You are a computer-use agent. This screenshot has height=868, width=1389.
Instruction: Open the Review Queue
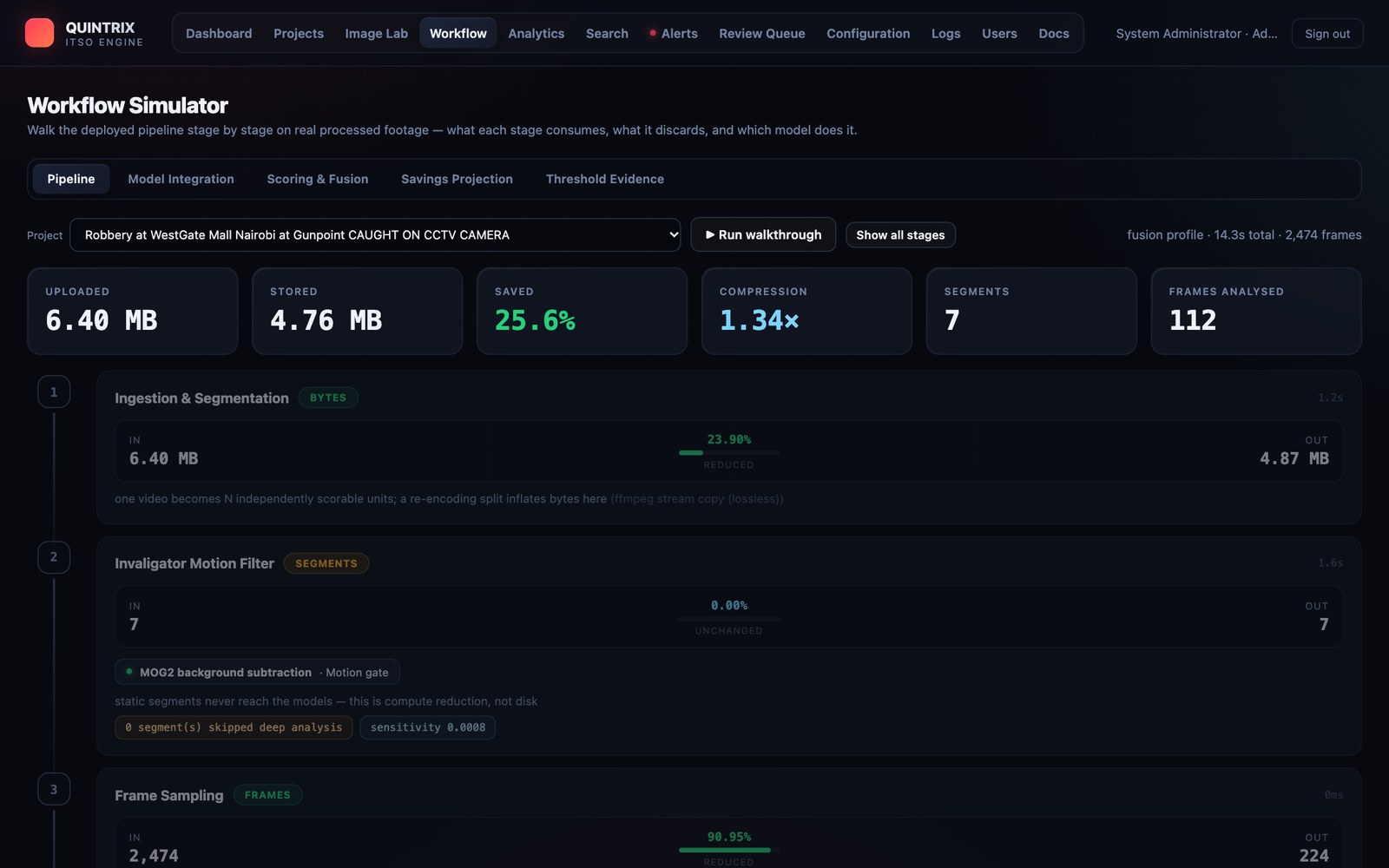pos(761,33)
